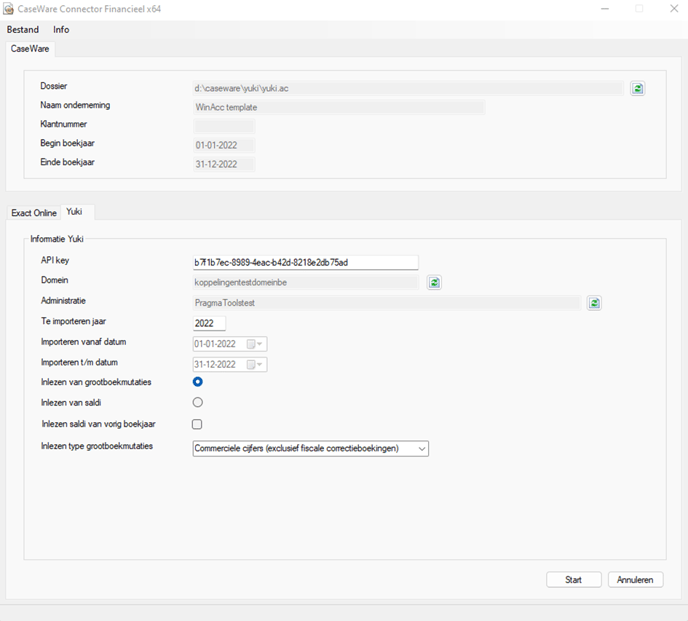Expand the Importeren t/m datum dropdown arrow
Image resolution: width=688 pixels, height=621 pixels.
point(261,364)
